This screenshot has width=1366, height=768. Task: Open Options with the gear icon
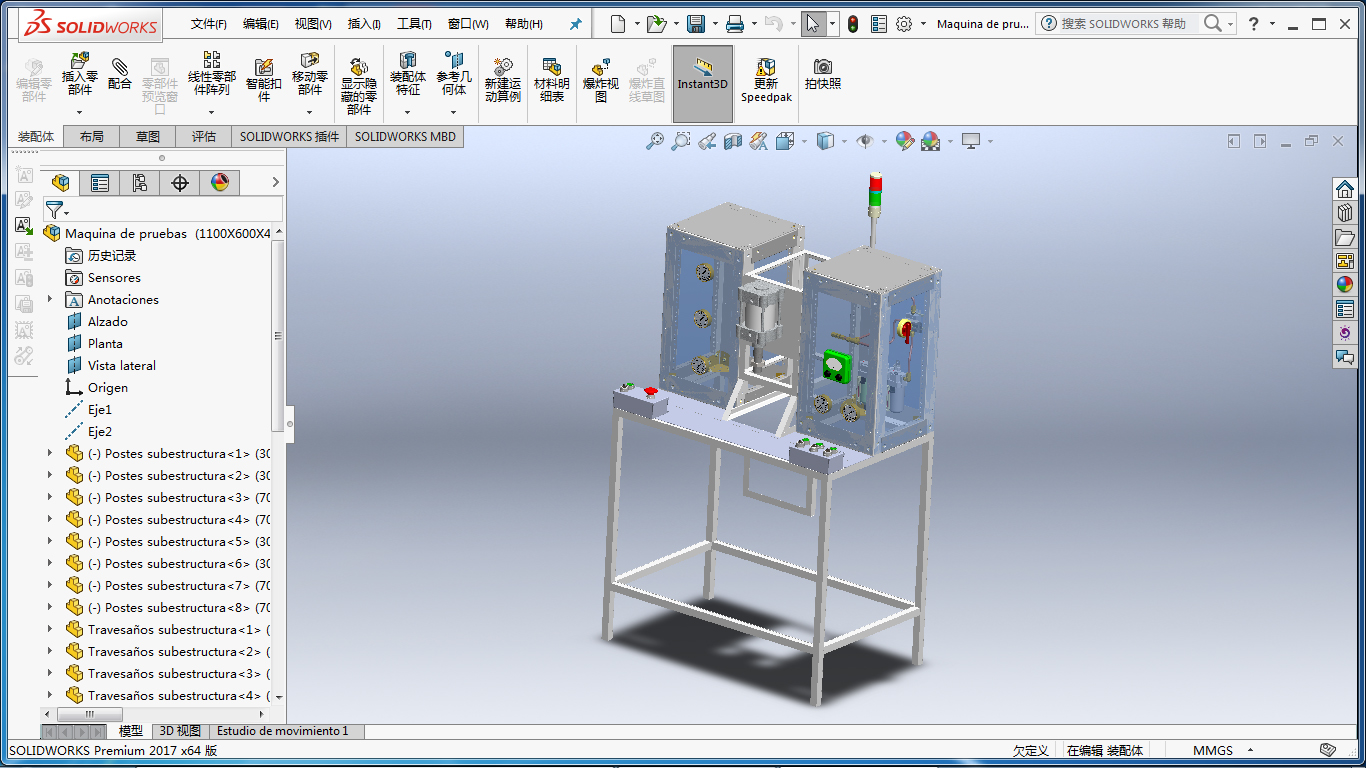click(x=904, y=24)
